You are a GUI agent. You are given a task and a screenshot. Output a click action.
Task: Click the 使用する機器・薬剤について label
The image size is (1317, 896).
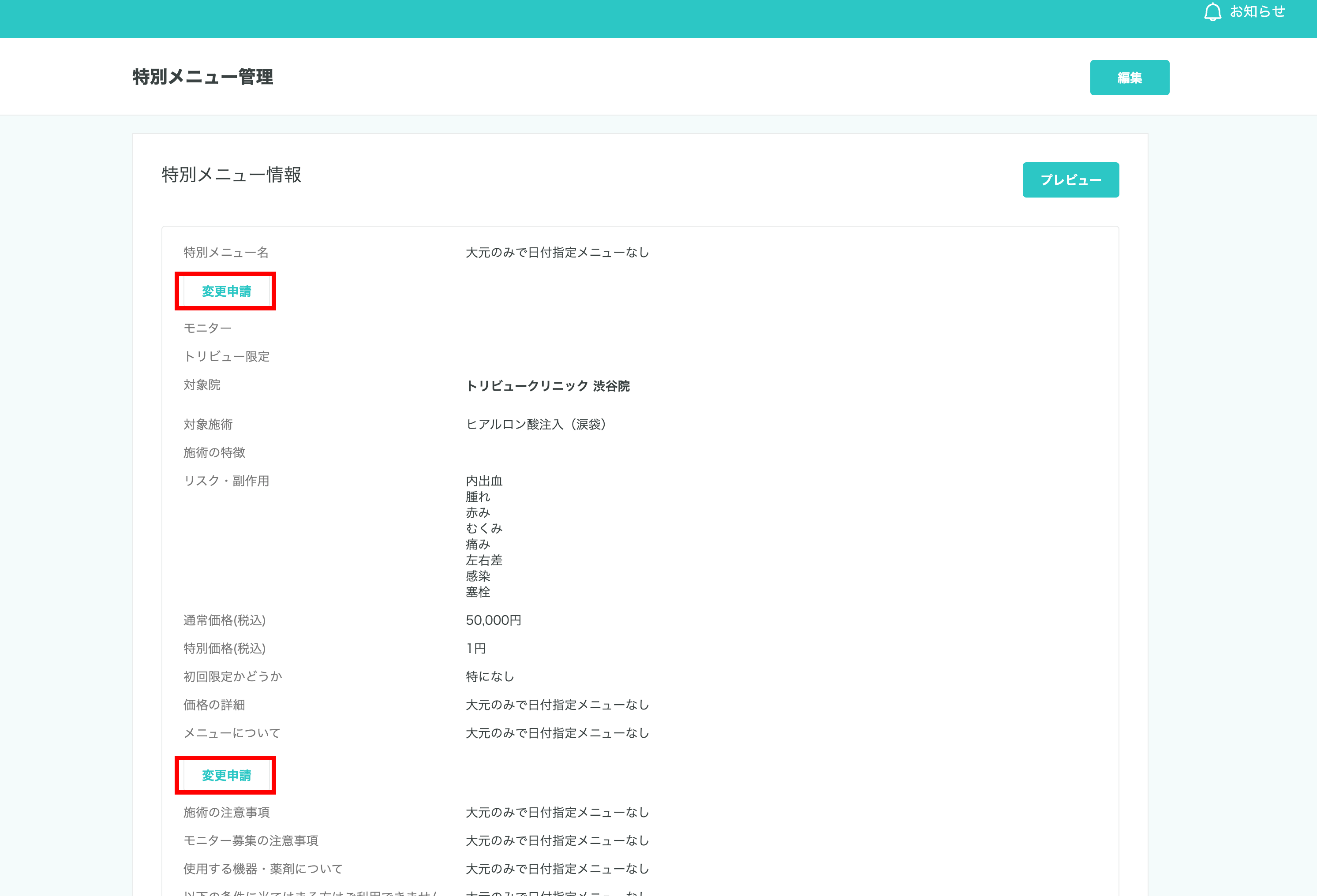coord(263,869)
